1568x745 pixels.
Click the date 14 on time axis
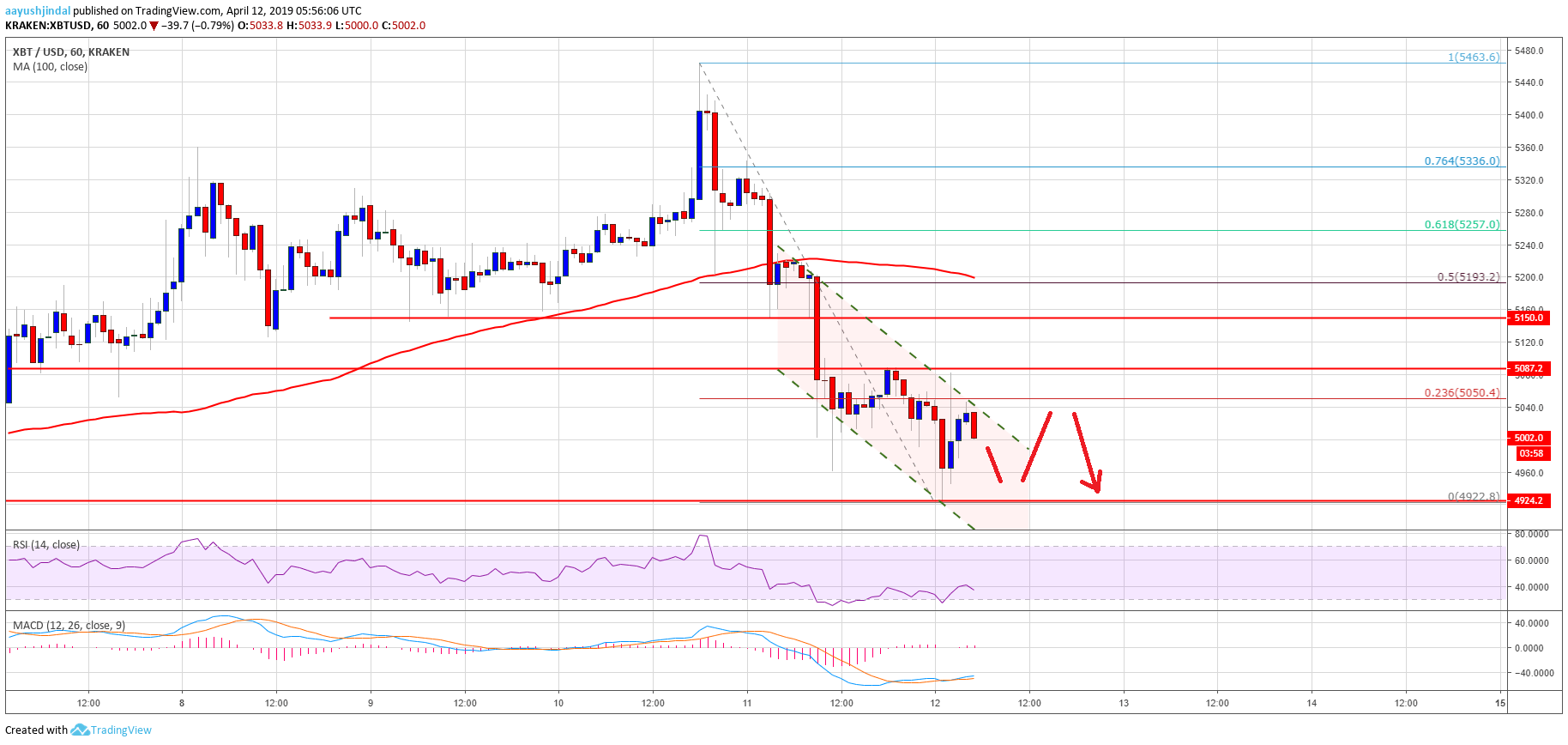(x=1312, y=703)
